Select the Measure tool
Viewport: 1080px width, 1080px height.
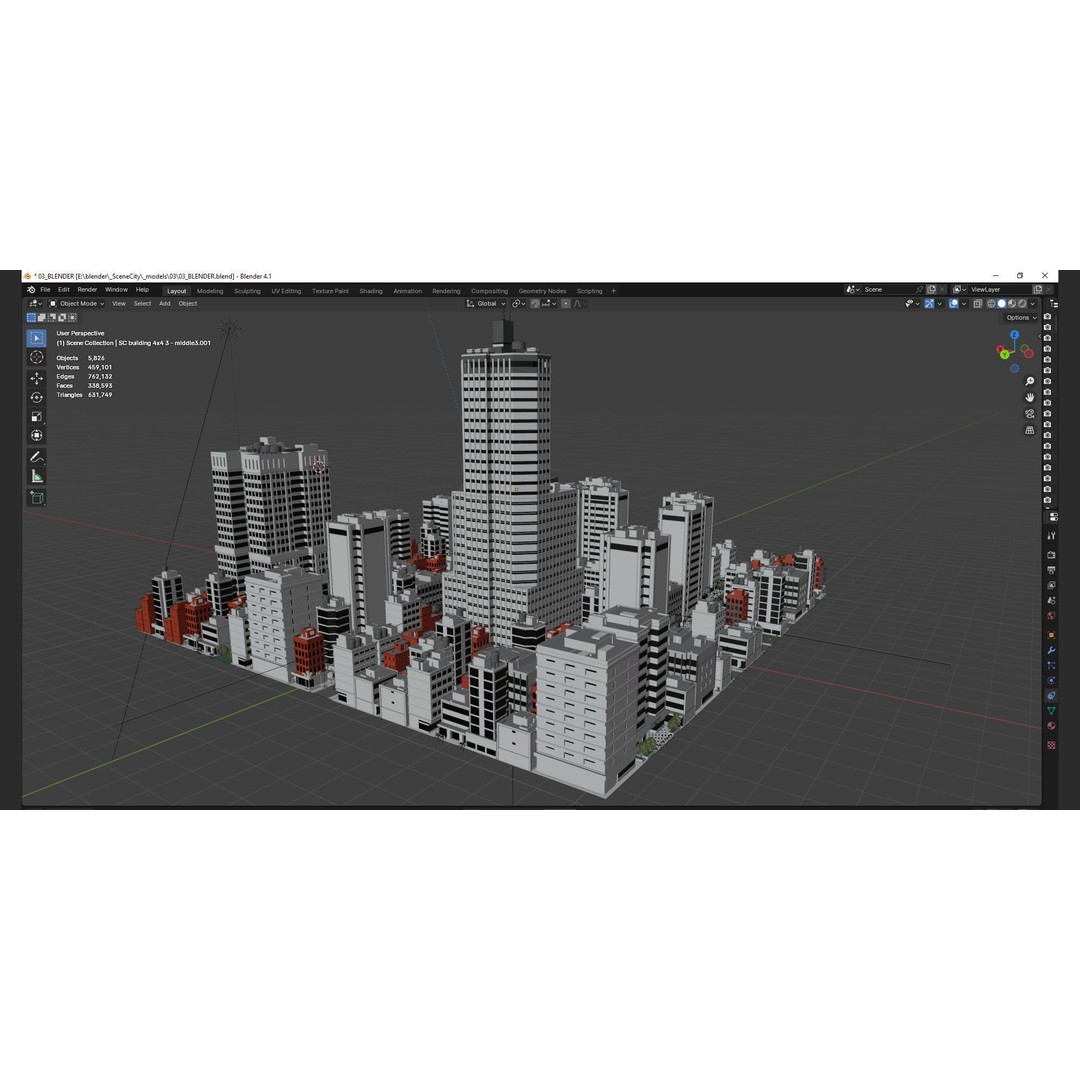(x=37, y=476)
